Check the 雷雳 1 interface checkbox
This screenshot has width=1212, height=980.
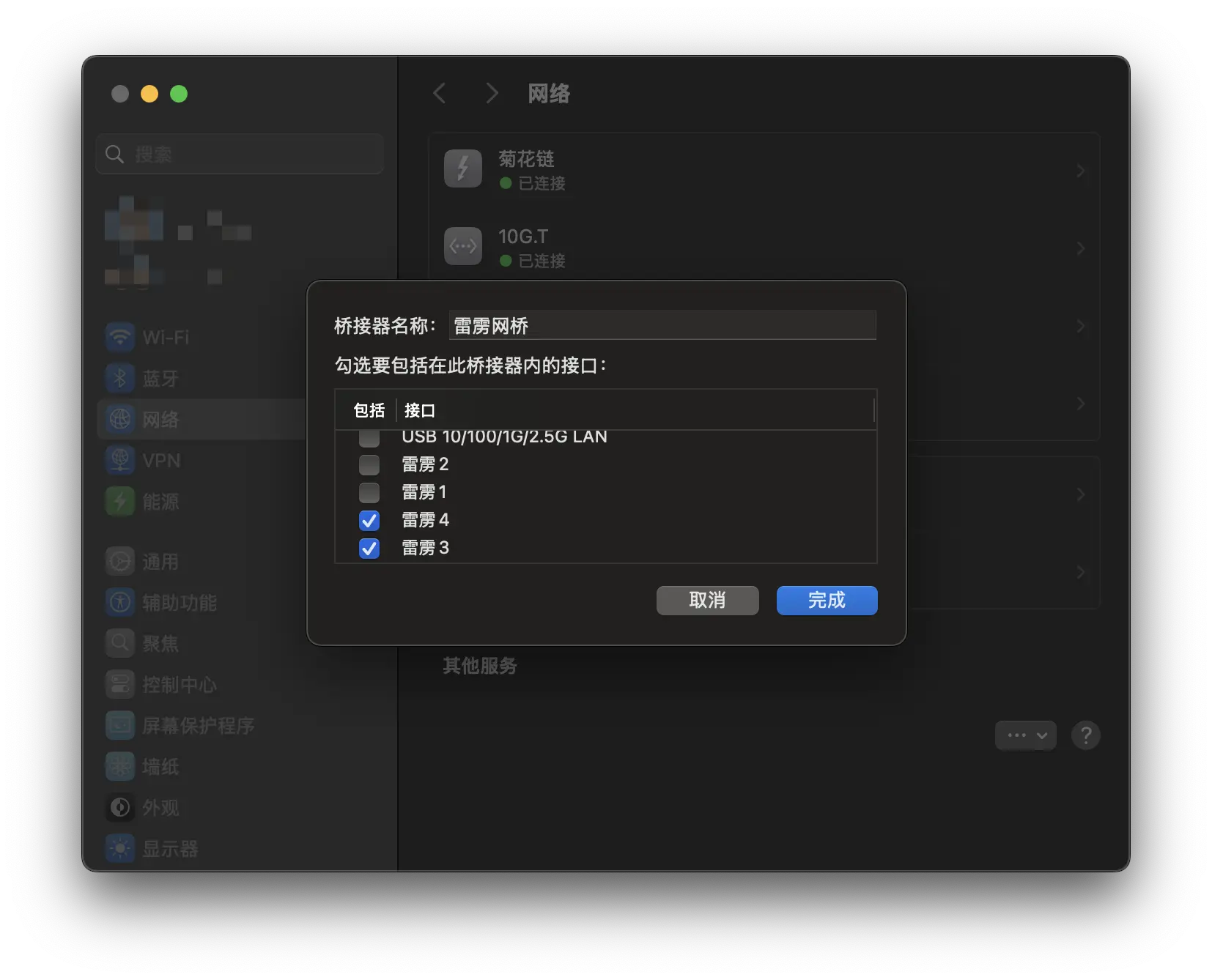369,493
